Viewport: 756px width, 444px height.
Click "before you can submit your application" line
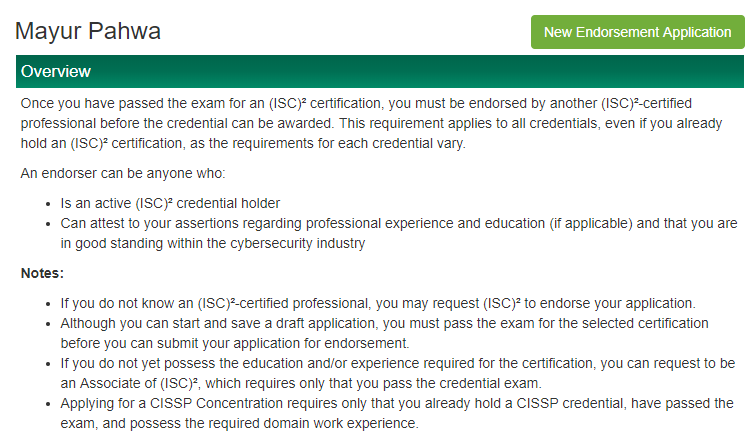[234, 343]
